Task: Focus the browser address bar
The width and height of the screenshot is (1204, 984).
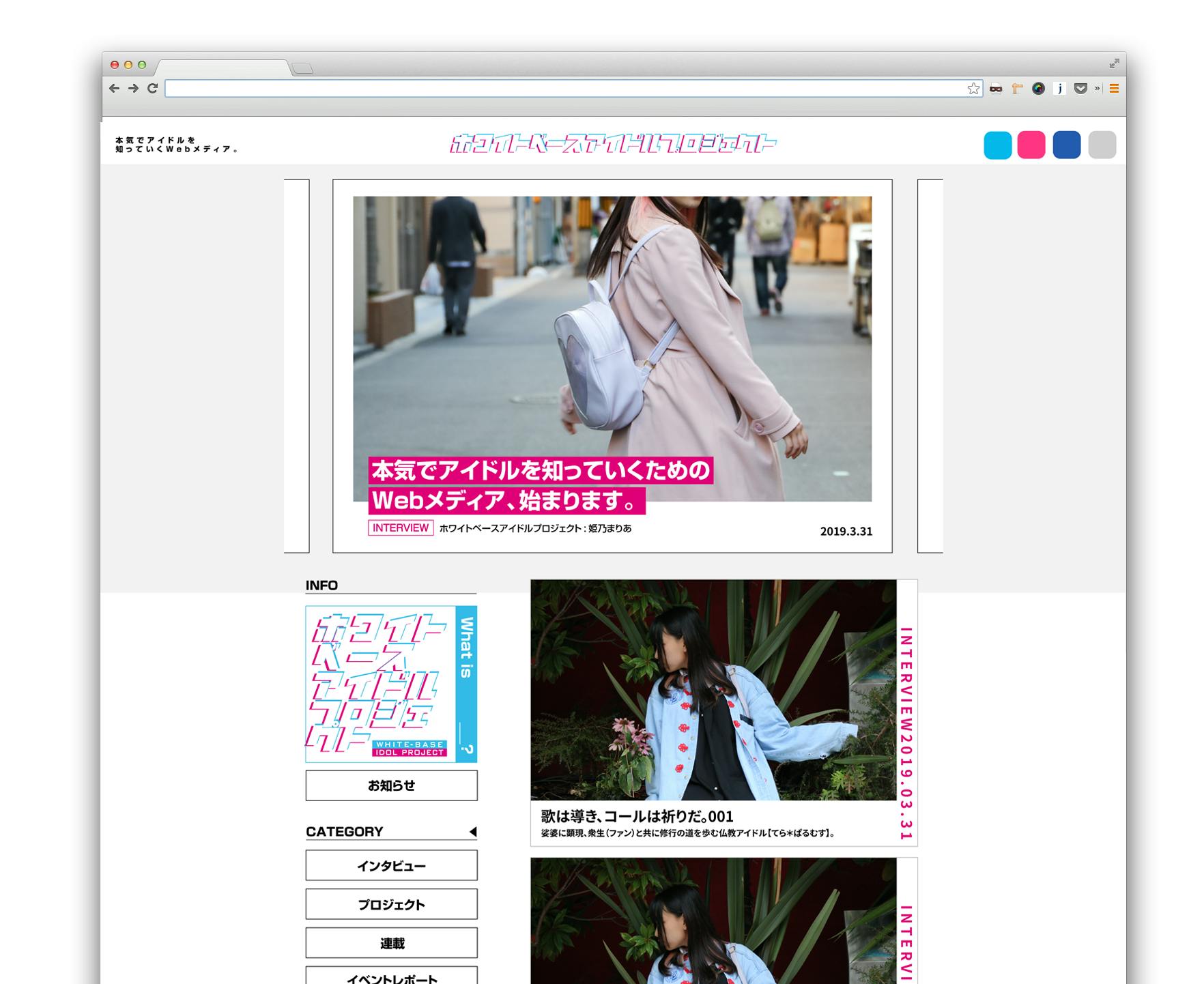Action: [x=565, y=89]
